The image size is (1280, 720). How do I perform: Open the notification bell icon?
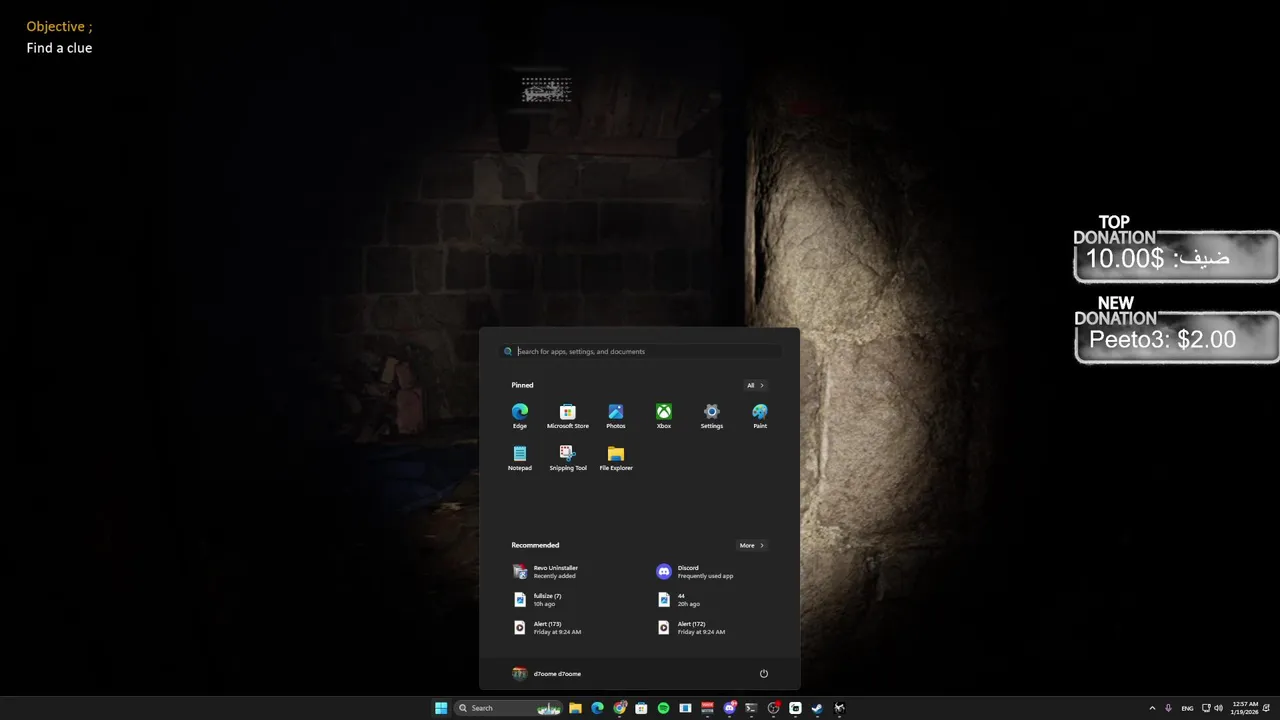1266,708
